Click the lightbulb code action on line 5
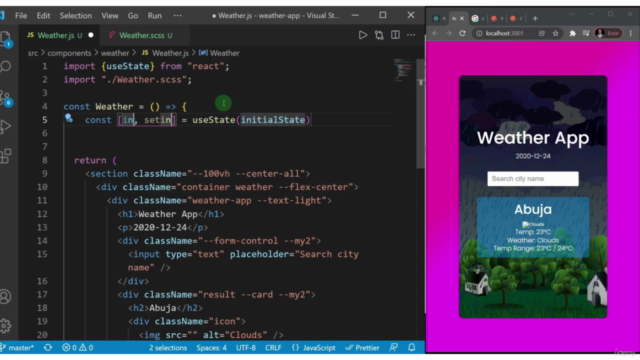 [x=69, y=118]
